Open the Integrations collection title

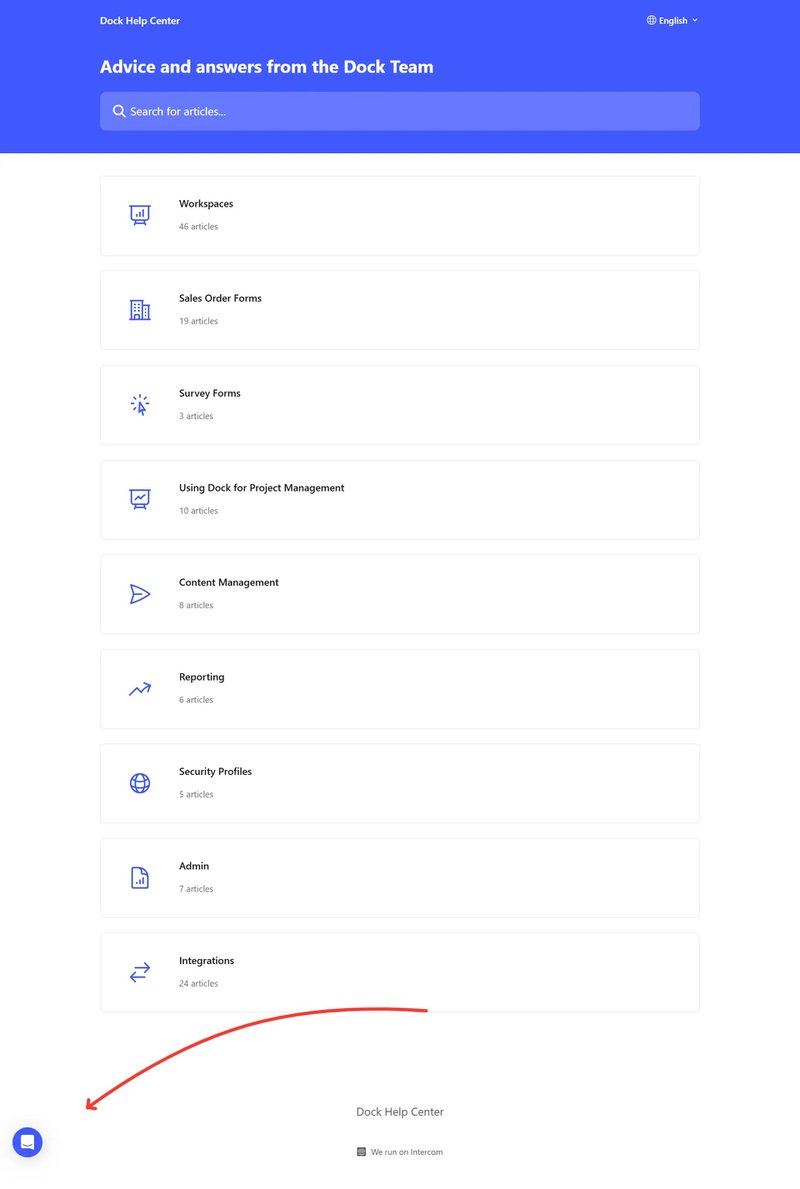pos(206,961)
